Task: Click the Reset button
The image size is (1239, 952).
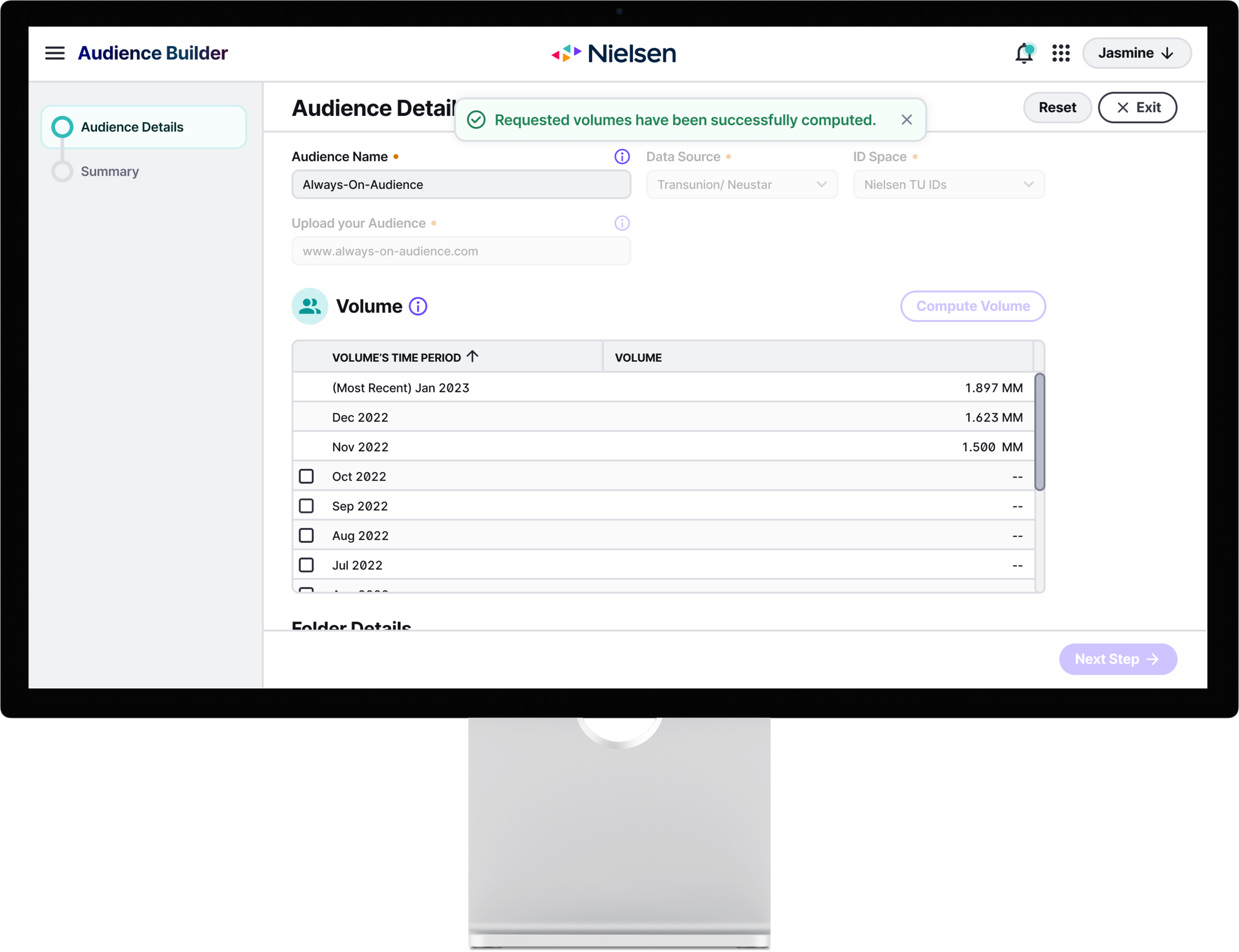Action: click(x=1057, y=108)
